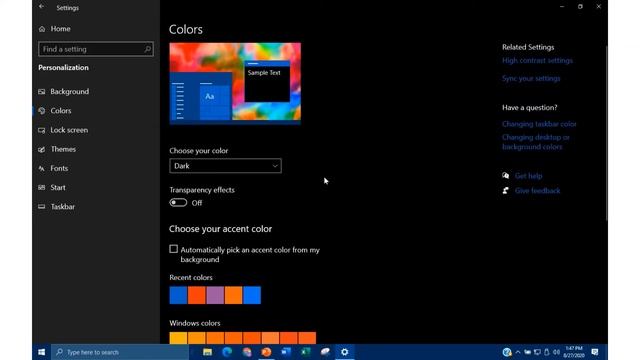Open Sync your settings link

[531, 78]
